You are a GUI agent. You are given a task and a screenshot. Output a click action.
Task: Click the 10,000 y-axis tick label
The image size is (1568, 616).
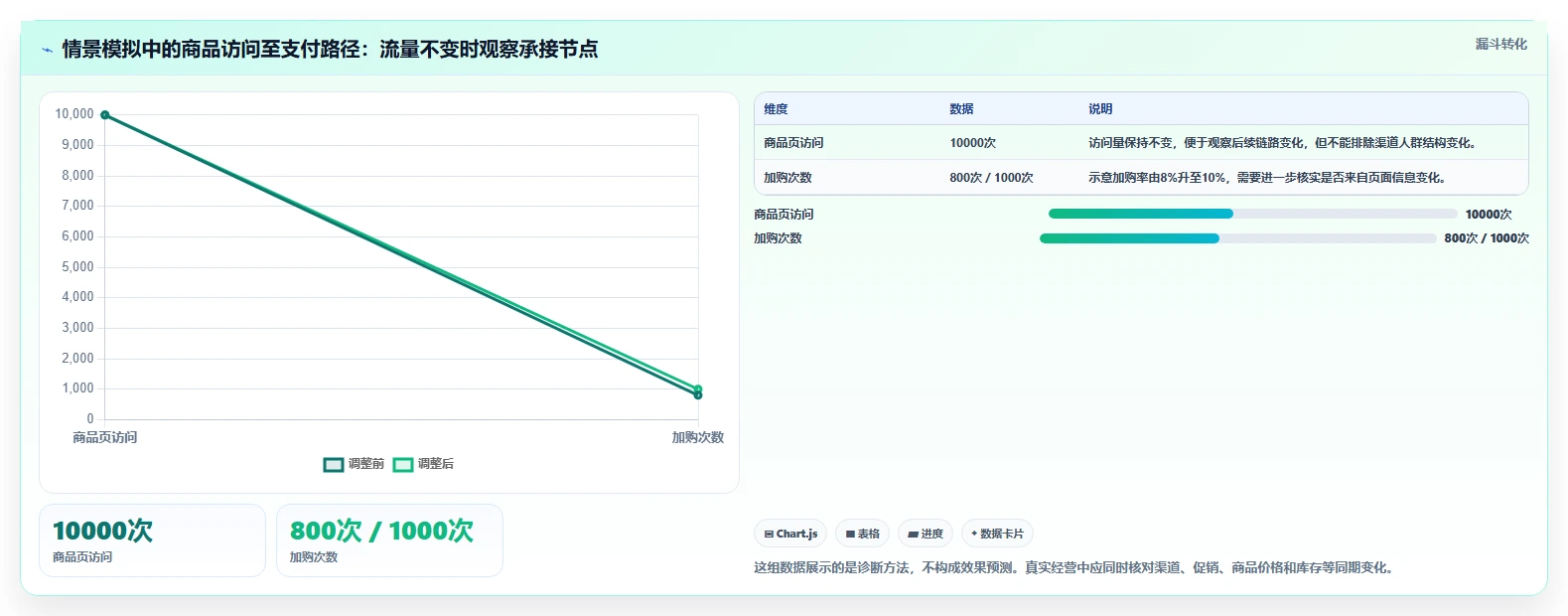[x=74, y=114]
